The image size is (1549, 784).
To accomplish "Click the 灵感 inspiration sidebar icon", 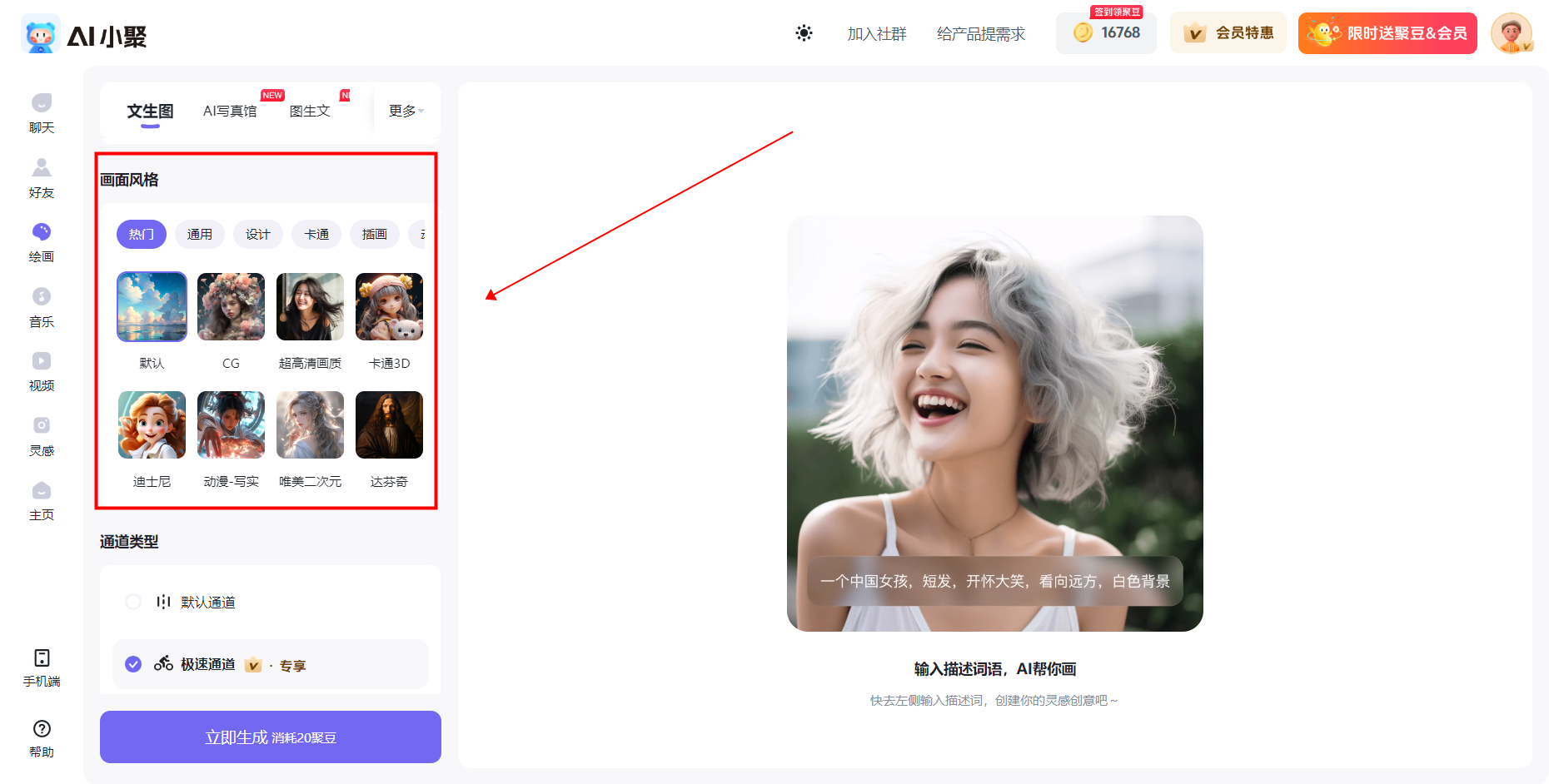I will [41, 427].
